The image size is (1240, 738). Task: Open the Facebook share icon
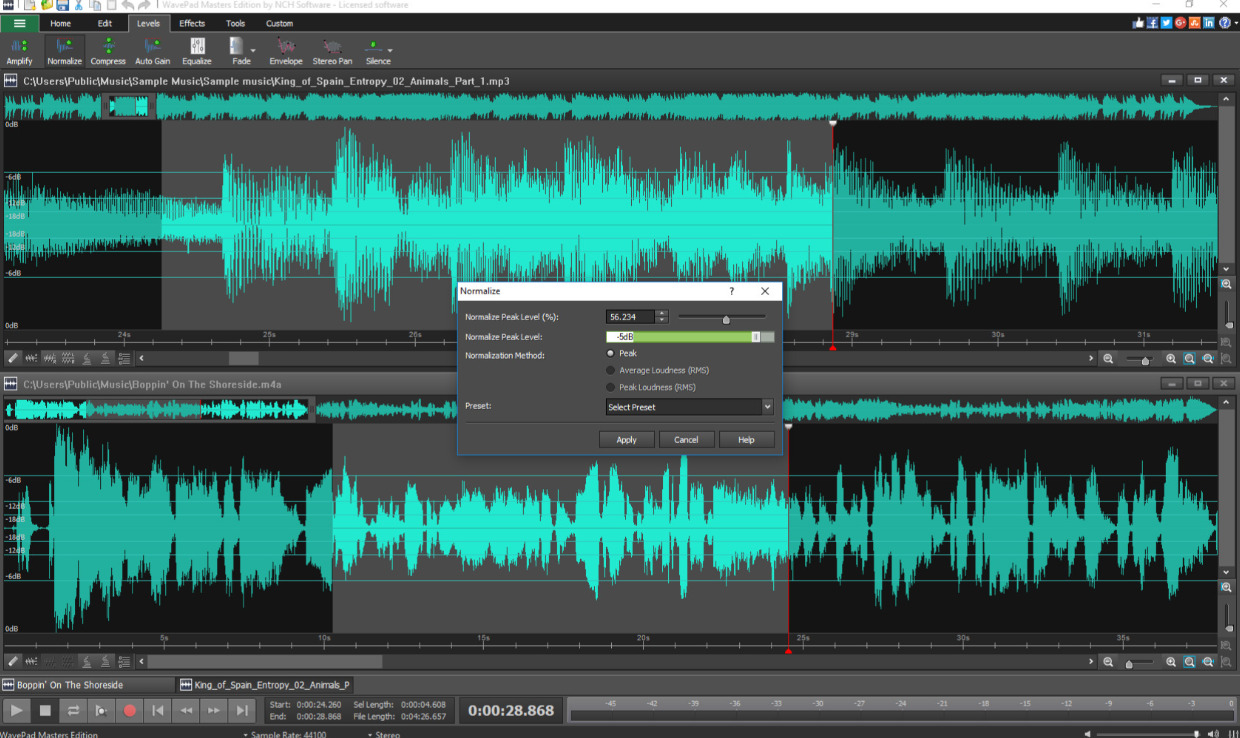[x=1153, y=23]
